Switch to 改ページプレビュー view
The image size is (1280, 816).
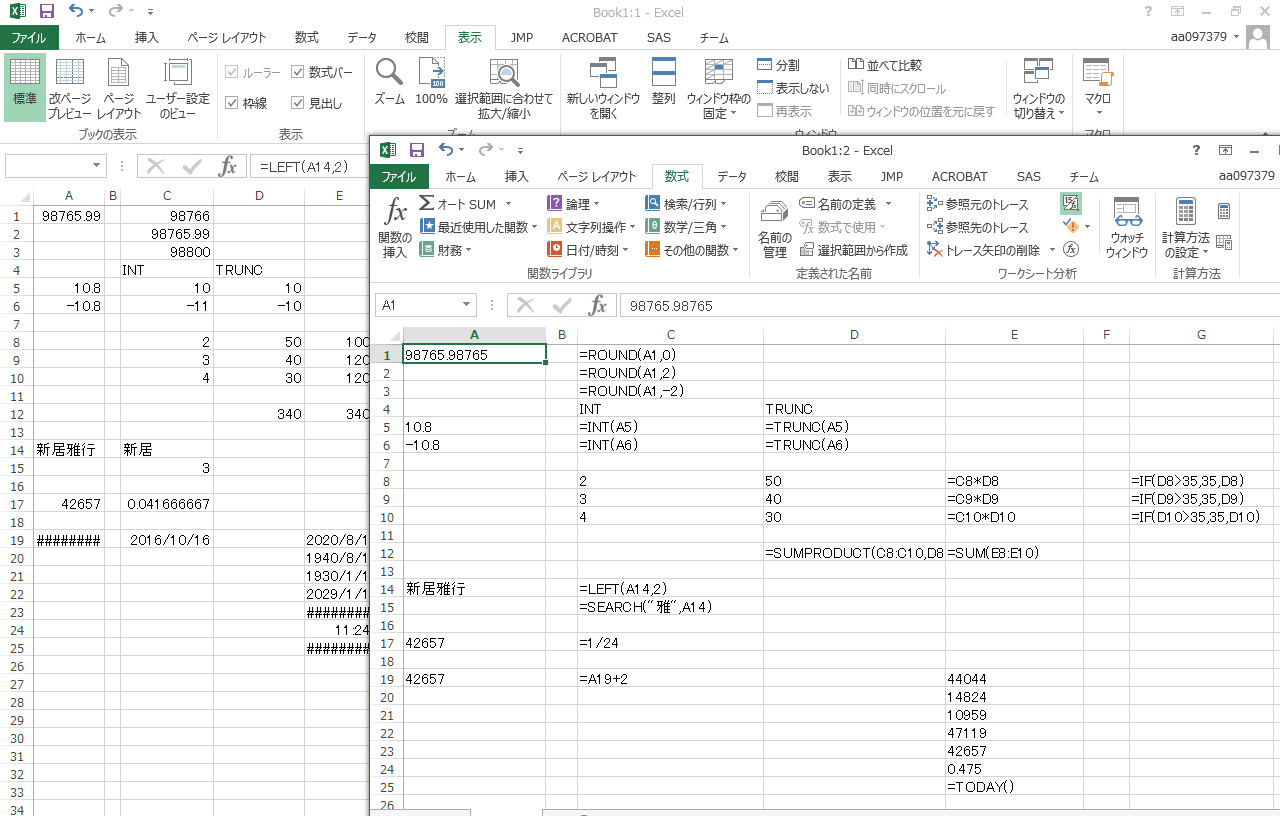pyautogui.click(x=69, y=87)
